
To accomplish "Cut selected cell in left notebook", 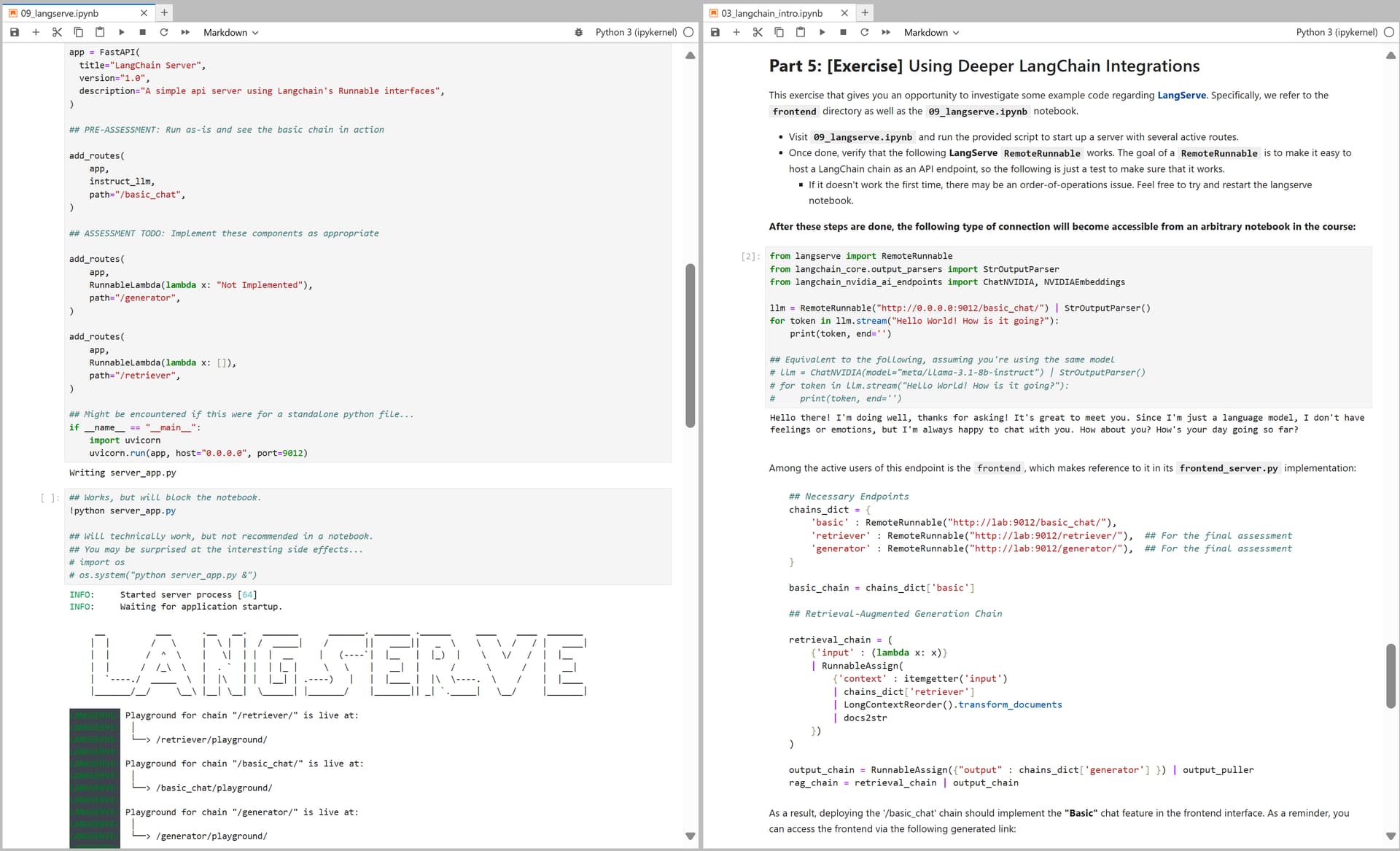I will [57, 32].
